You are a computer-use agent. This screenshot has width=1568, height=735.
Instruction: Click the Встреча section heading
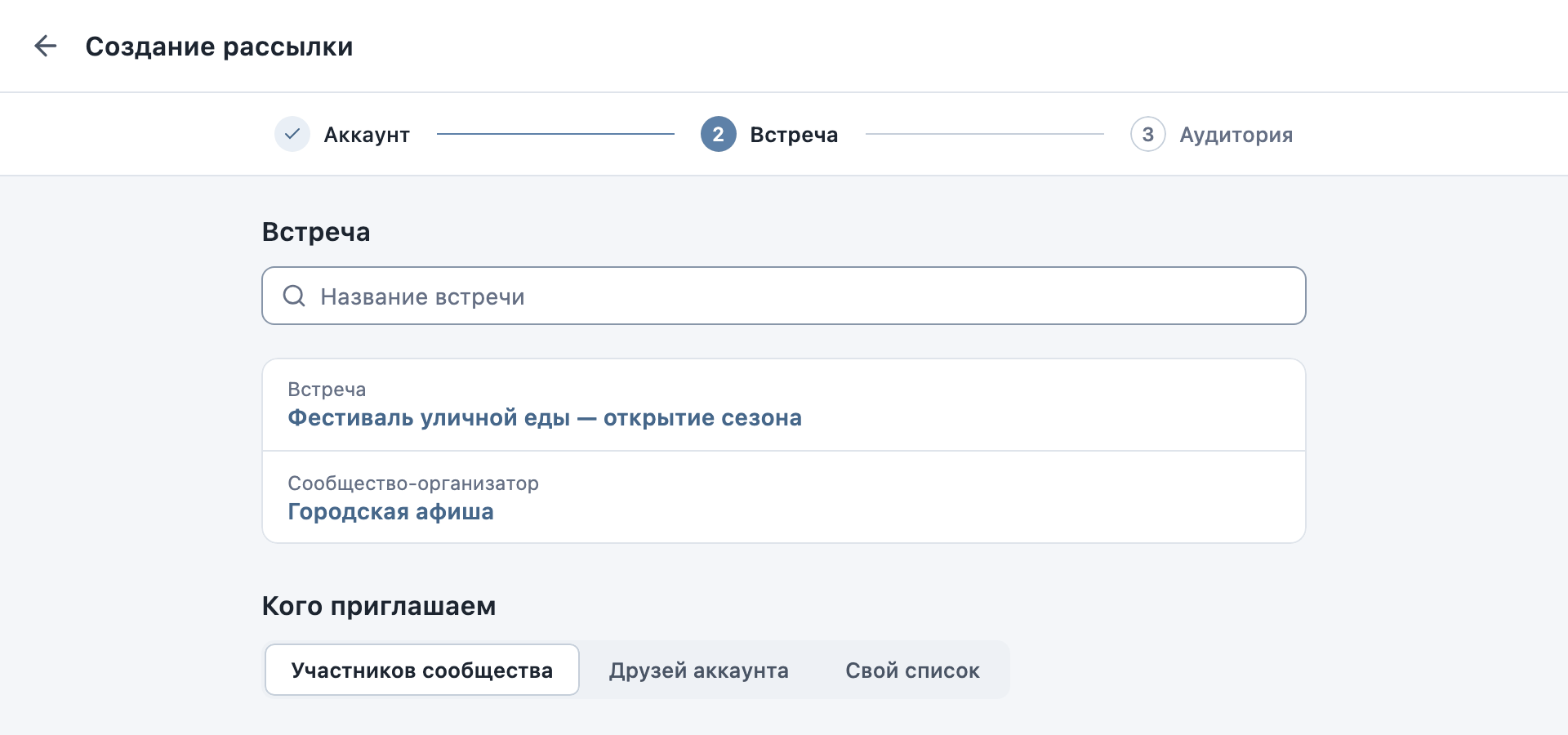click(316, 232)
